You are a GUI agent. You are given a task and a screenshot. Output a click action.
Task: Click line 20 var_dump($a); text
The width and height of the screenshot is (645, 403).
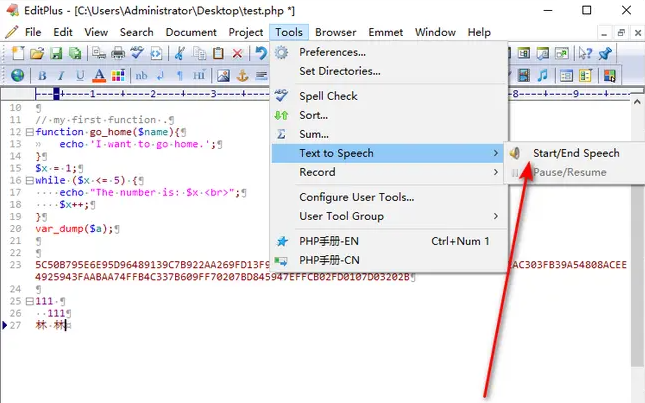(x=74, y=229)
